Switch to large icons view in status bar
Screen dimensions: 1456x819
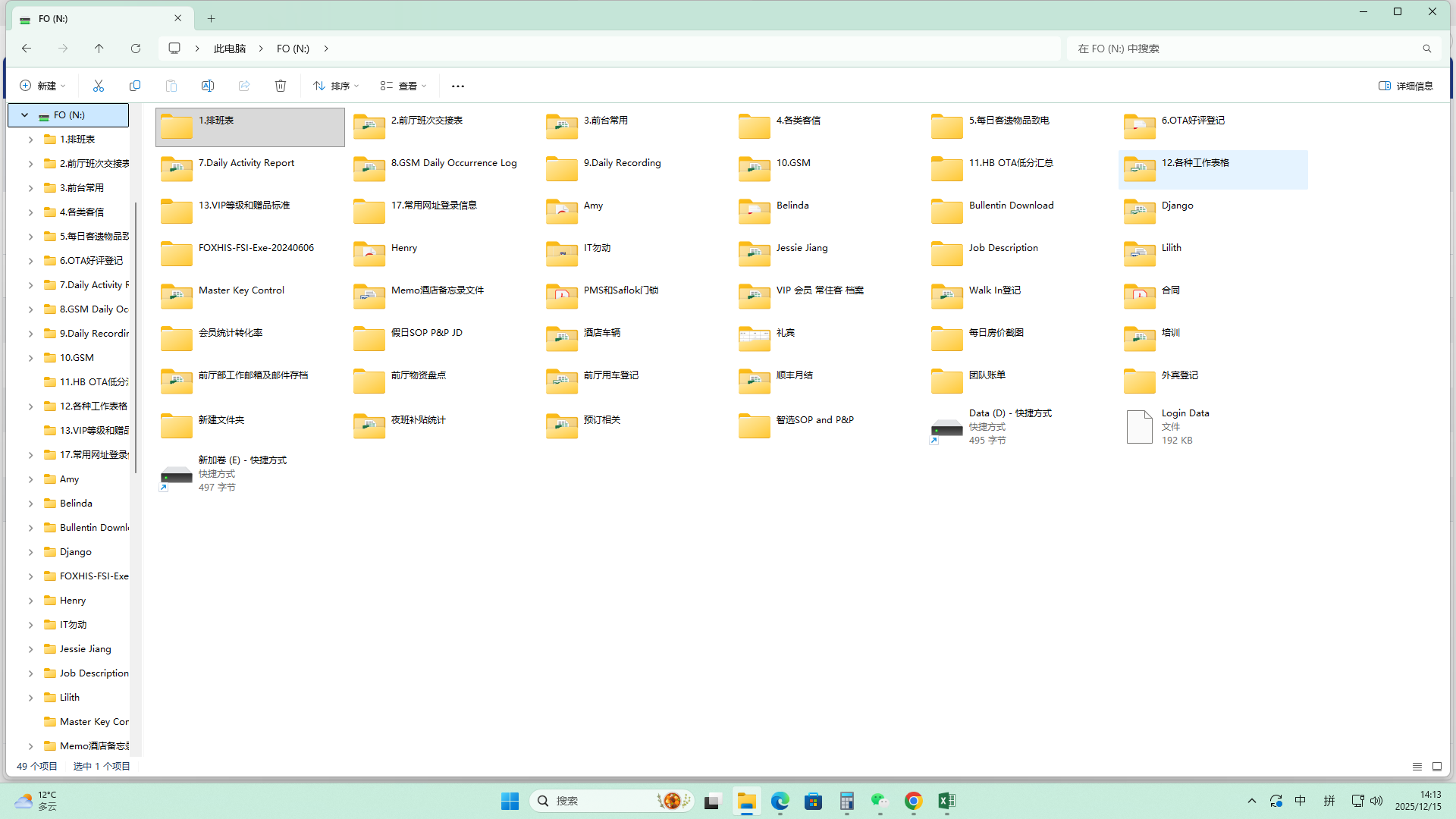(1437, 767)
